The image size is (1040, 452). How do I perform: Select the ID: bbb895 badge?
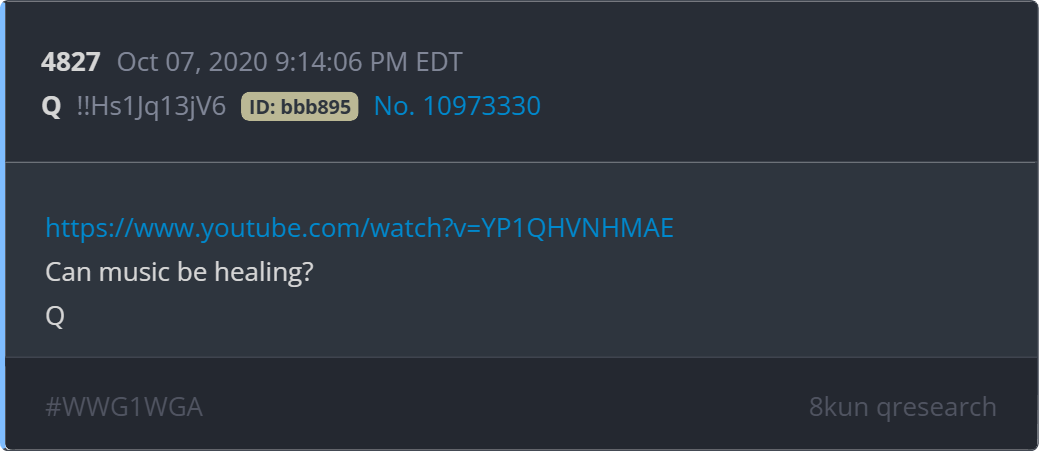pyautogui.click(x=299, y=107)
